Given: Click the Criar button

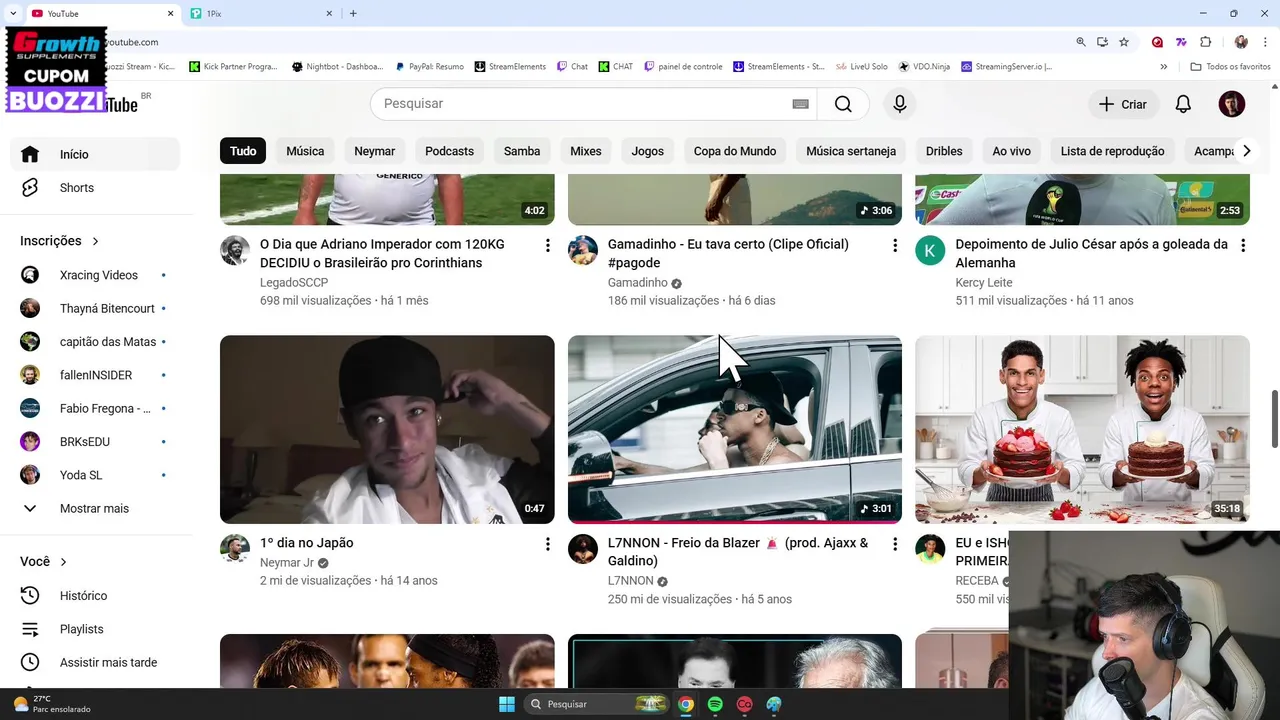Looking at the screenshot, I should (x=1123, y=104).
